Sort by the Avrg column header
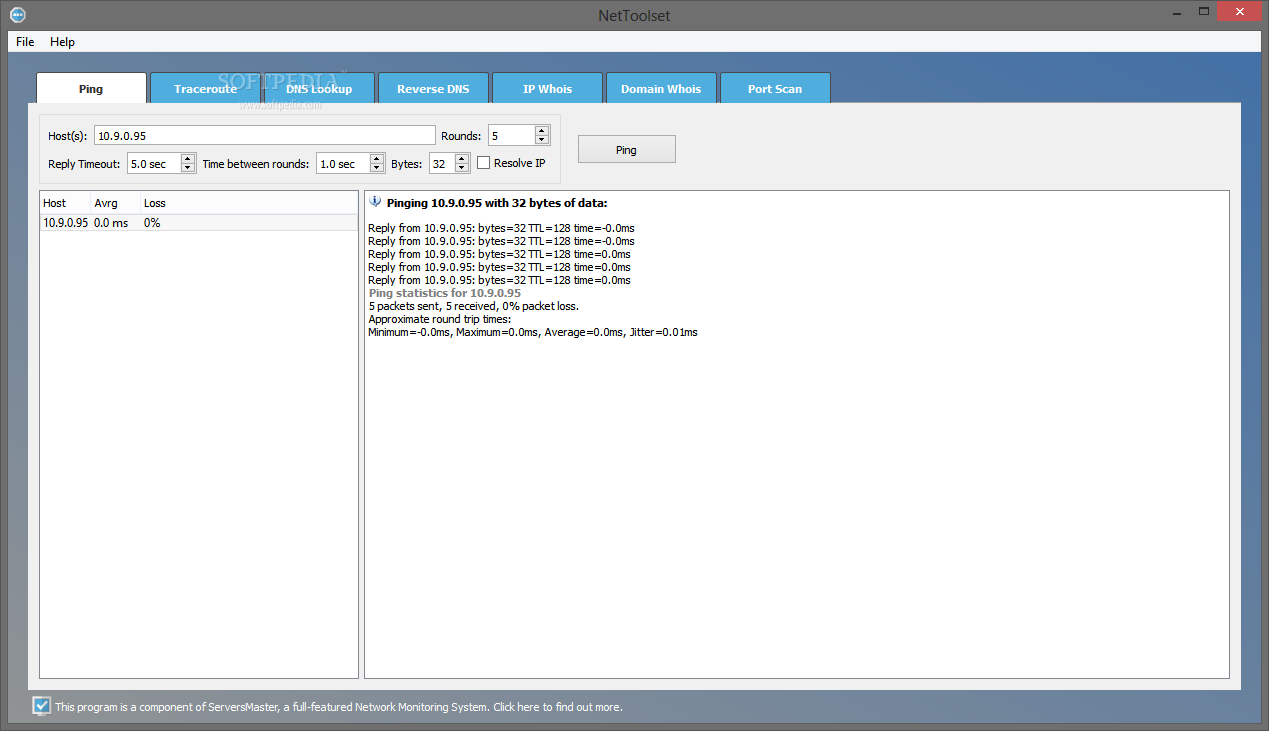This screenshot has height=731, width=1269. click(x=115, y=203)
